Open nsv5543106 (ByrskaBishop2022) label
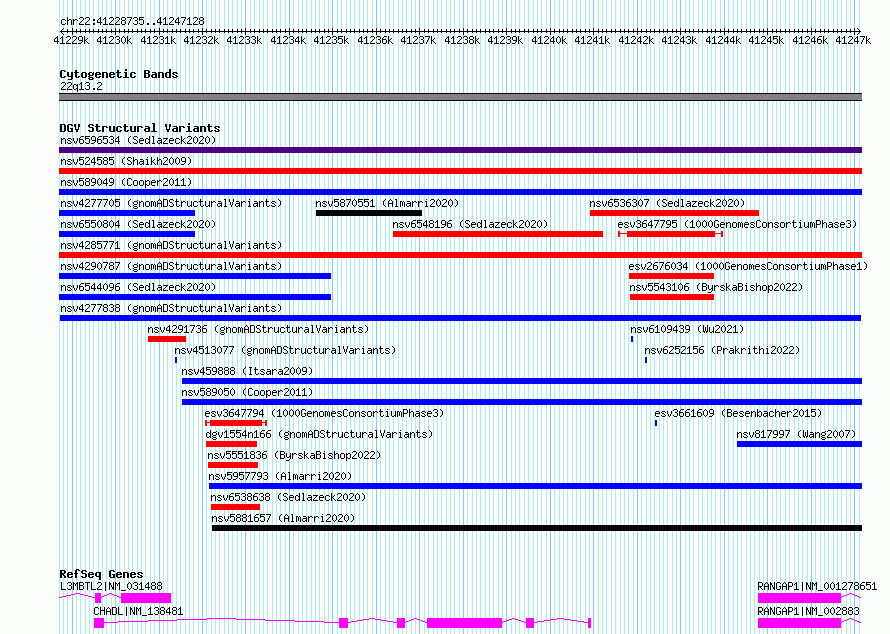Image resolution: width=890 pixels, height=634 pixels. pyautogui.click(x=716, y=287)
